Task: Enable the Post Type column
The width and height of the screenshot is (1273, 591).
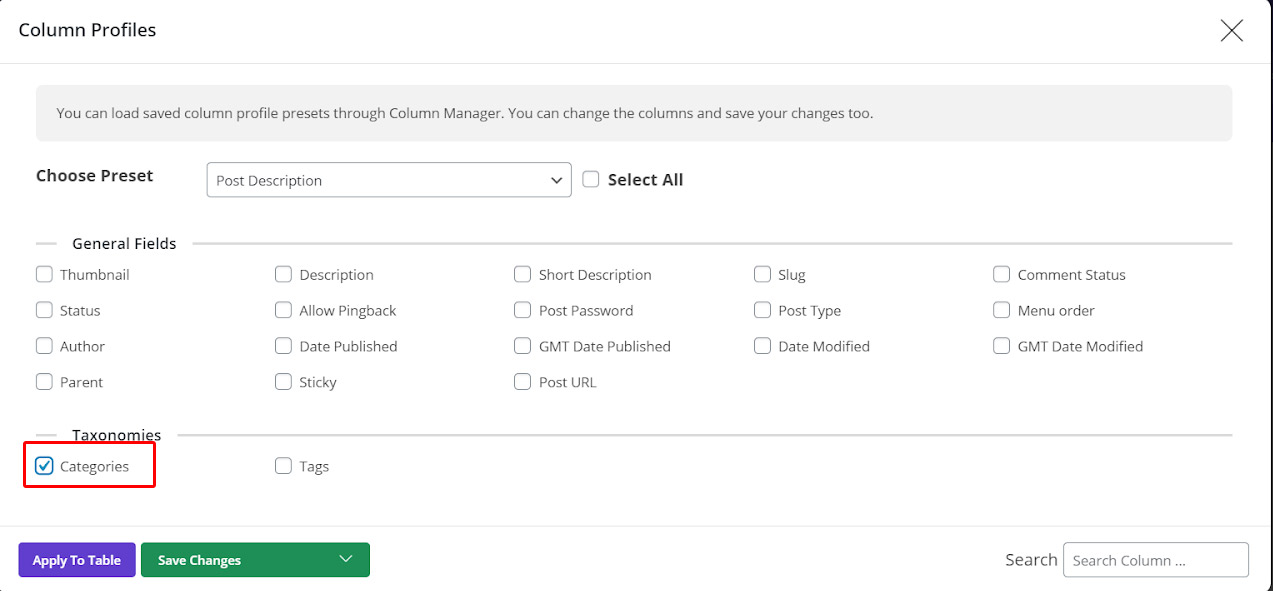Action: (x=762, y=310)
